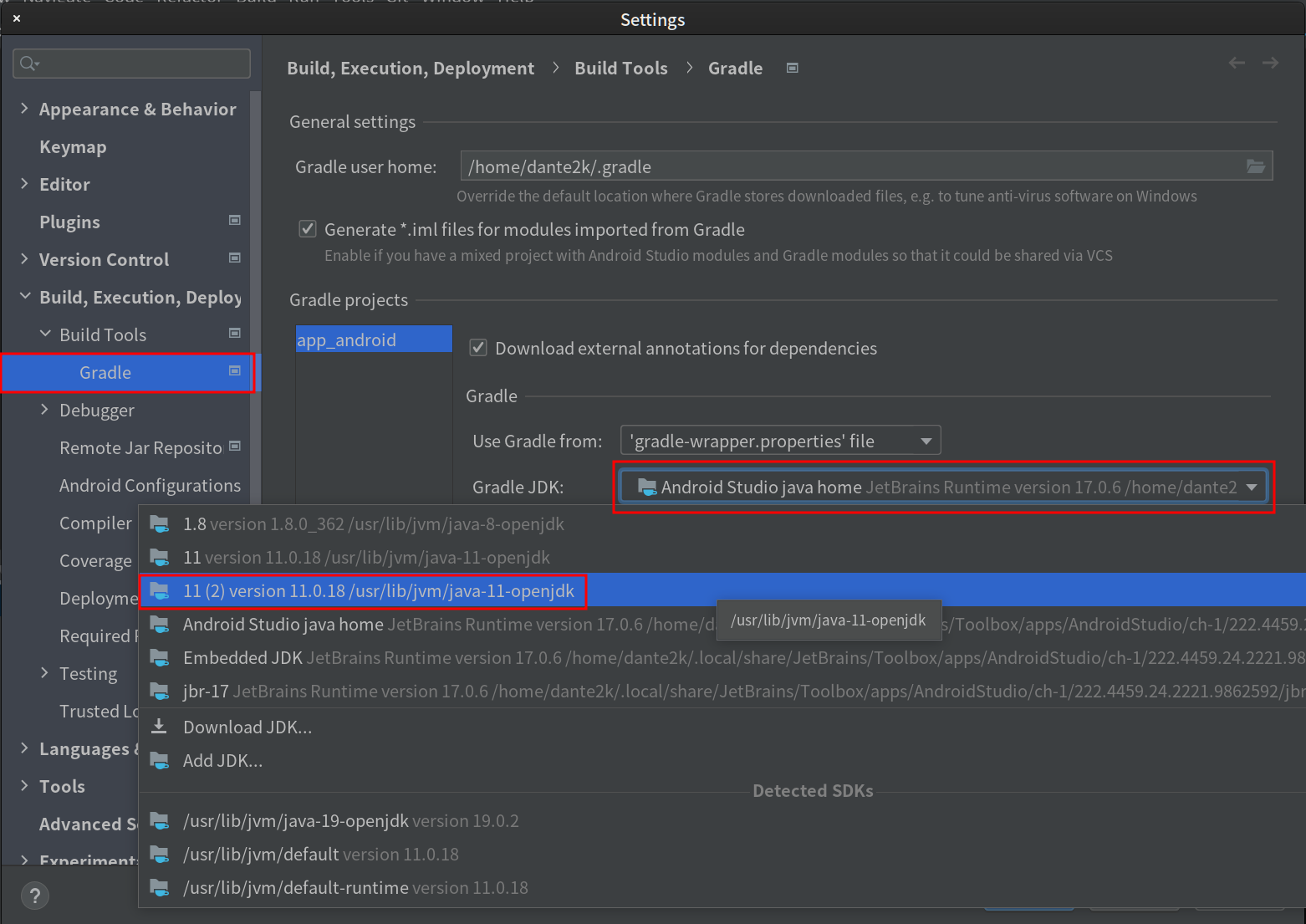This screenshot has width=1306, height=924.
Task: Open Compiler settings
Action: (95, 523)
